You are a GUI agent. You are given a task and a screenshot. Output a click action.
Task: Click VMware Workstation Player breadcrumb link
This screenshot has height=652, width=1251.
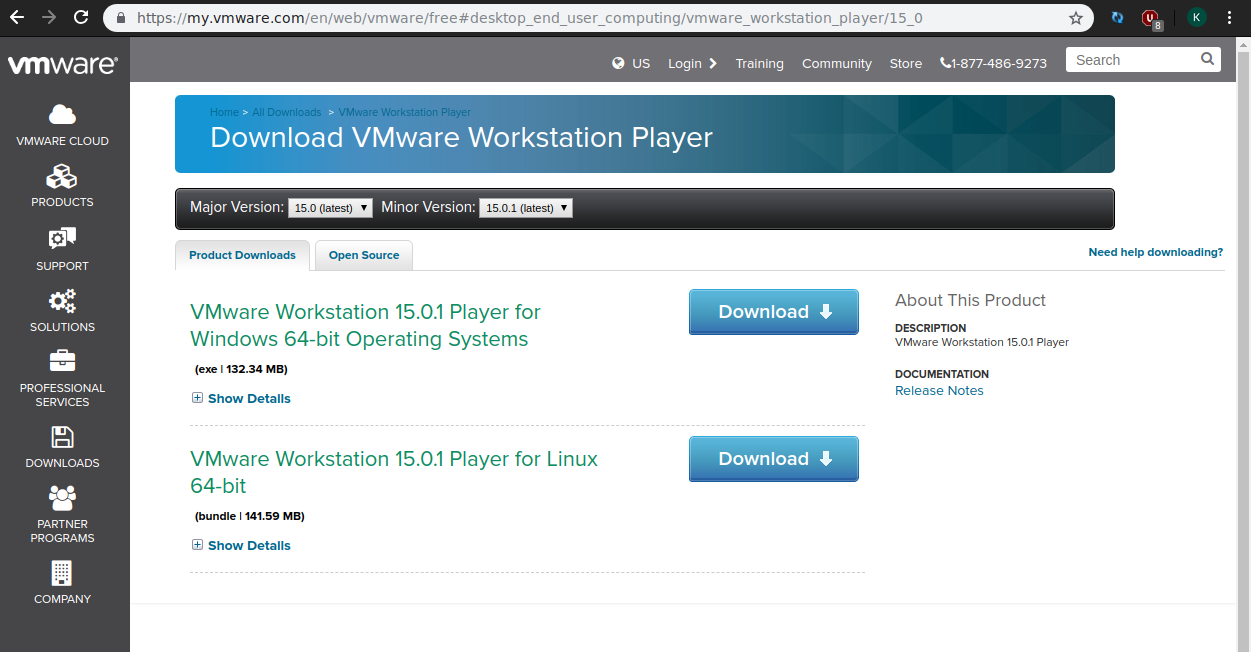[405, 112]
